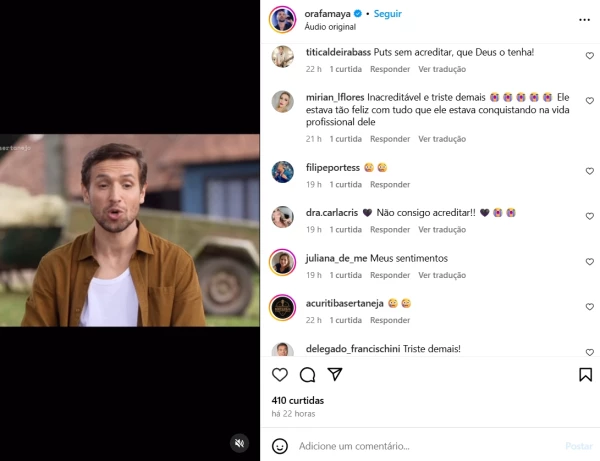This screenshot has width=600, height=461.
Task: Like the post with heart icon
Action: coord(280,374)
